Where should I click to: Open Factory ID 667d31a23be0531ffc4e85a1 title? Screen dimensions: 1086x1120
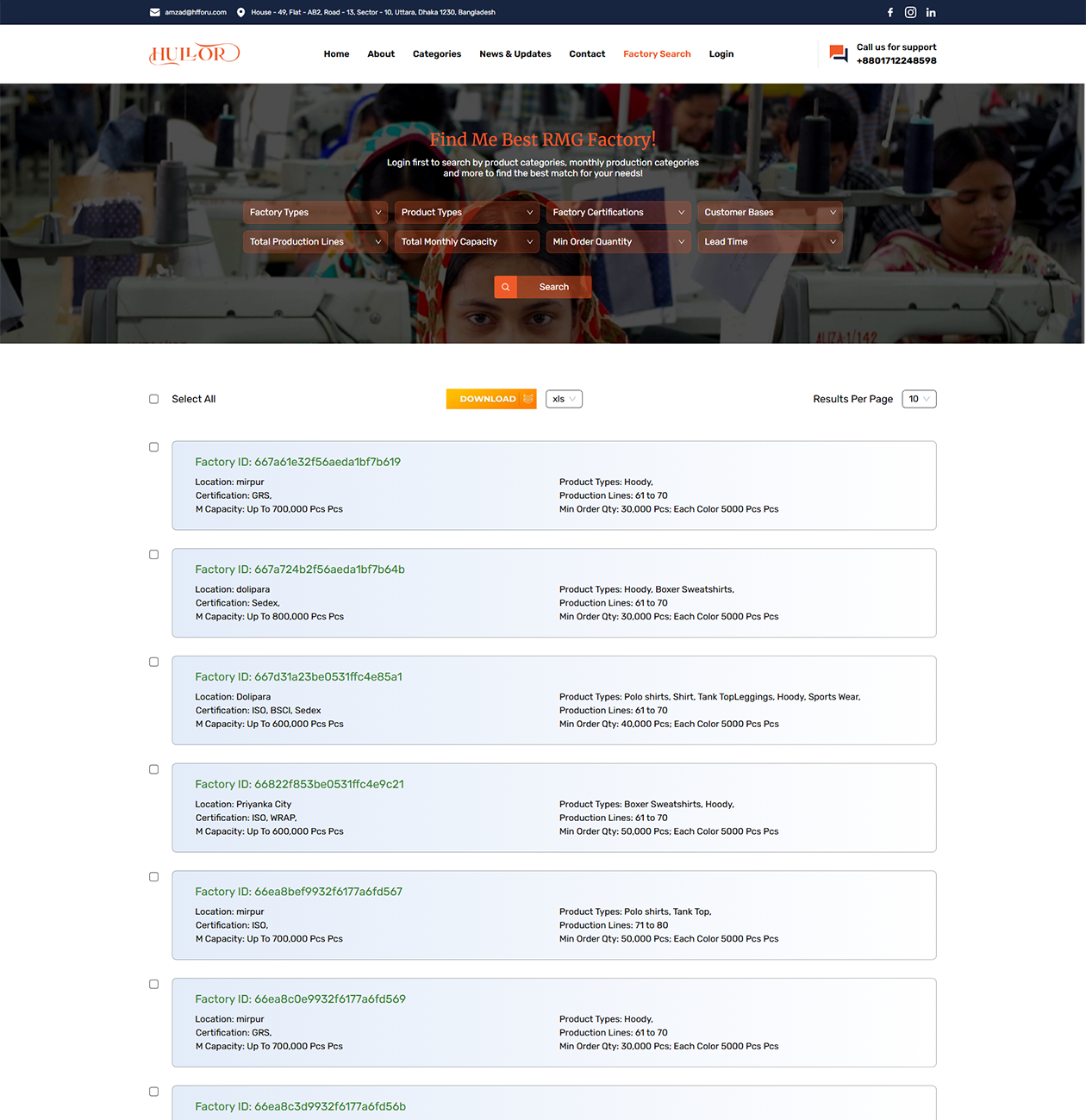pyautogui.click(x=298, y=677)
